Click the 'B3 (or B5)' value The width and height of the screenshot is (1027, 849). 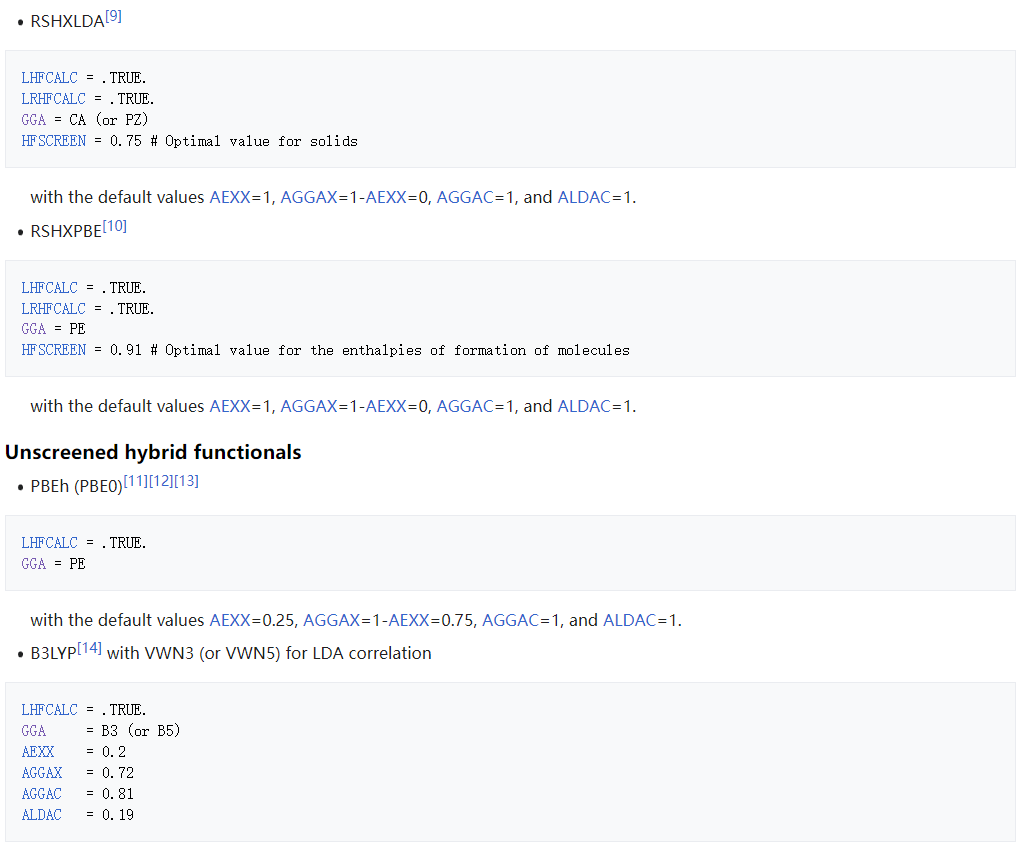[x=141, y=731]
